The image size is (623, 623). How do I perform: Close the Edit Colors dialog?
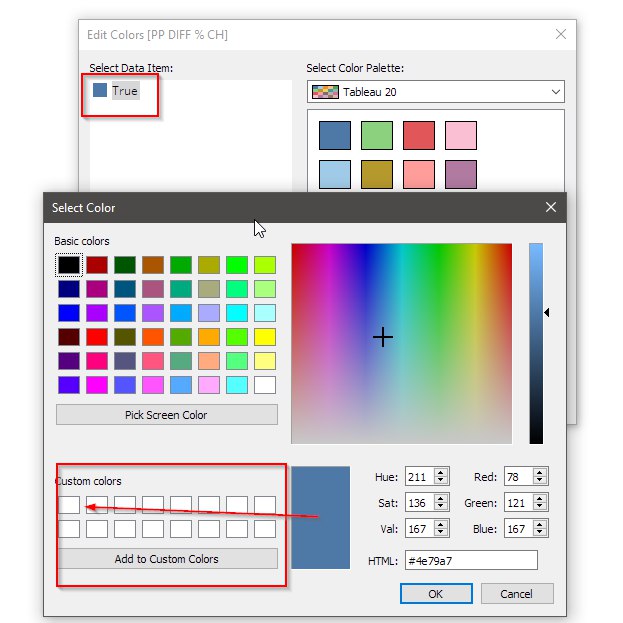coord(561,34)
